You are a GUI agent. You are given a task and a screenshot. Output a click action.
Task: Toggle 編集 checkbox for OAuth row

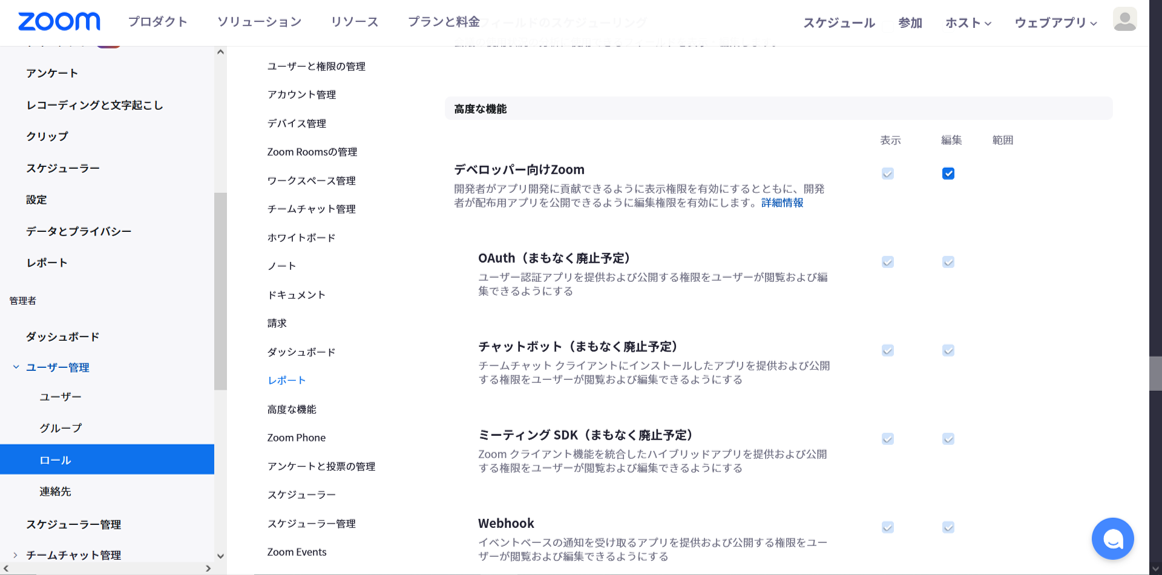[948, 262]
